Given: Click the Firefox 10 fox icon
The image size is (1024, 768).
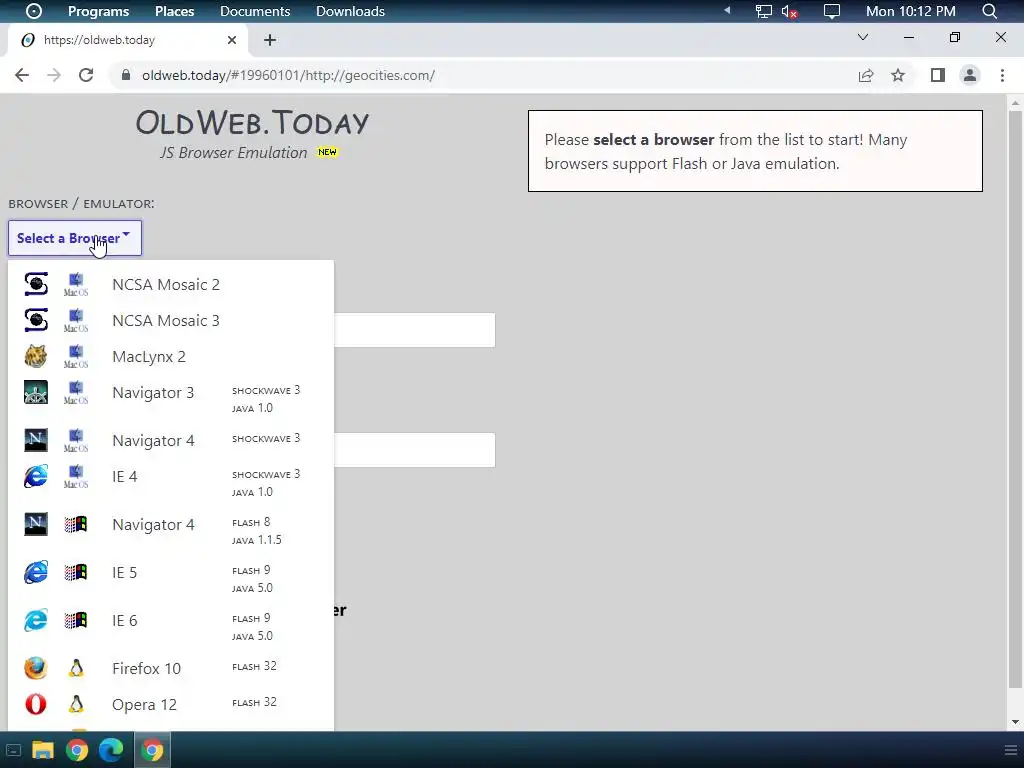Looking at the screenshot, I should (x=36, y=668).
